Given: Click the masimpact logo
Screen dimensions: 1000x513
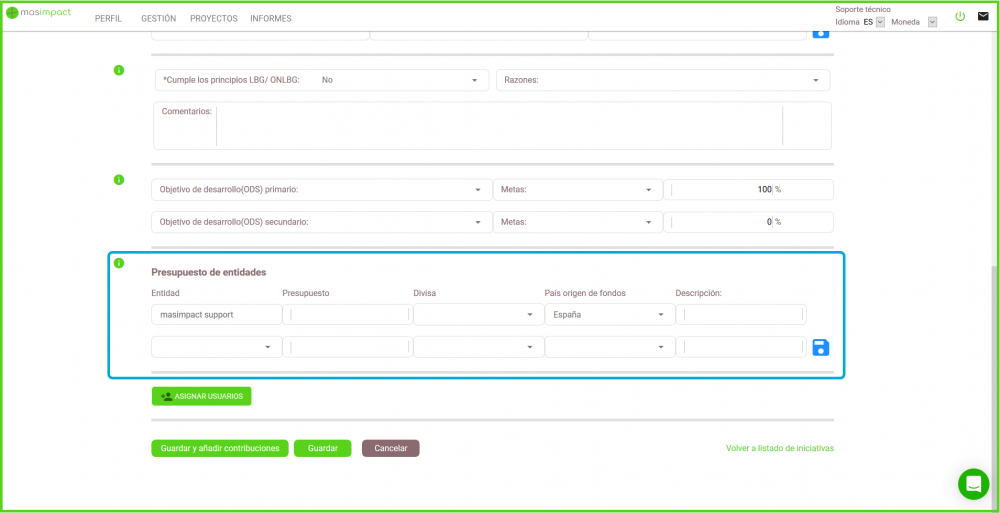Looking at the screenshot, I should (38, 13).
